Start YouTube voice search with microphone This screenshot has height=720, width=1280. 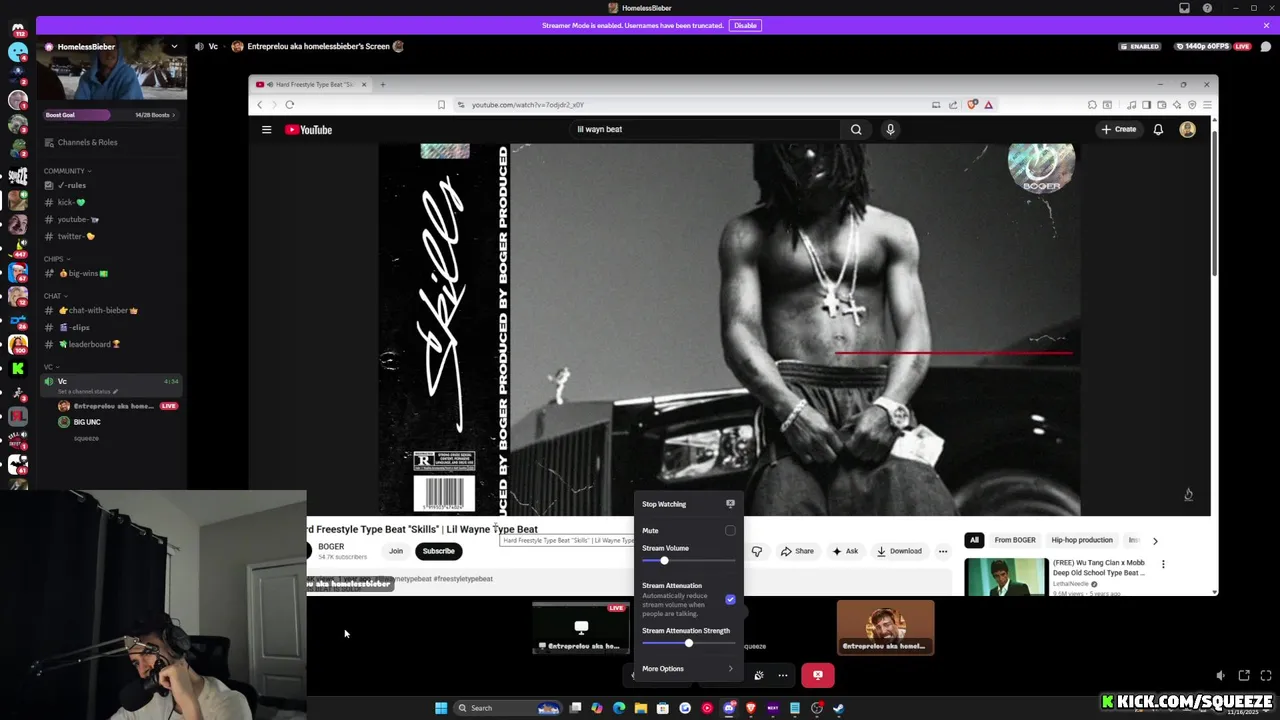(890, 129)
